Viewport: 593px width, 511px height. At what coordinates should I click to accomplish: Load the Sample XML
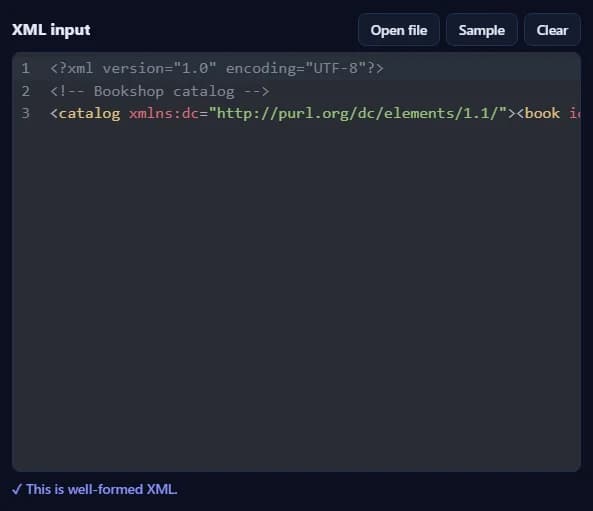point(481,30)
